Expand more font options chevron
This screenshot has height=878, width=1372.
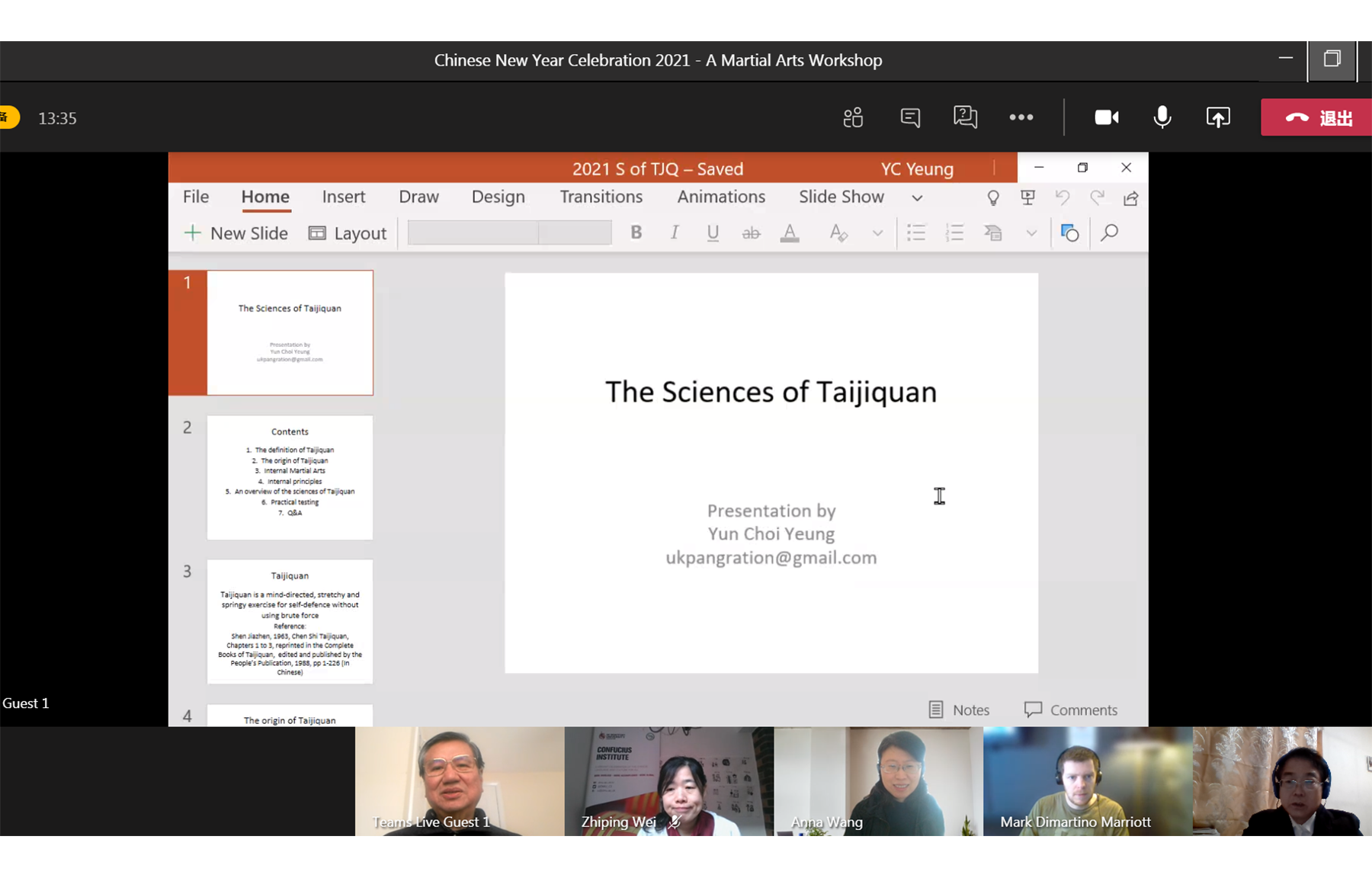tap(877, 233)
